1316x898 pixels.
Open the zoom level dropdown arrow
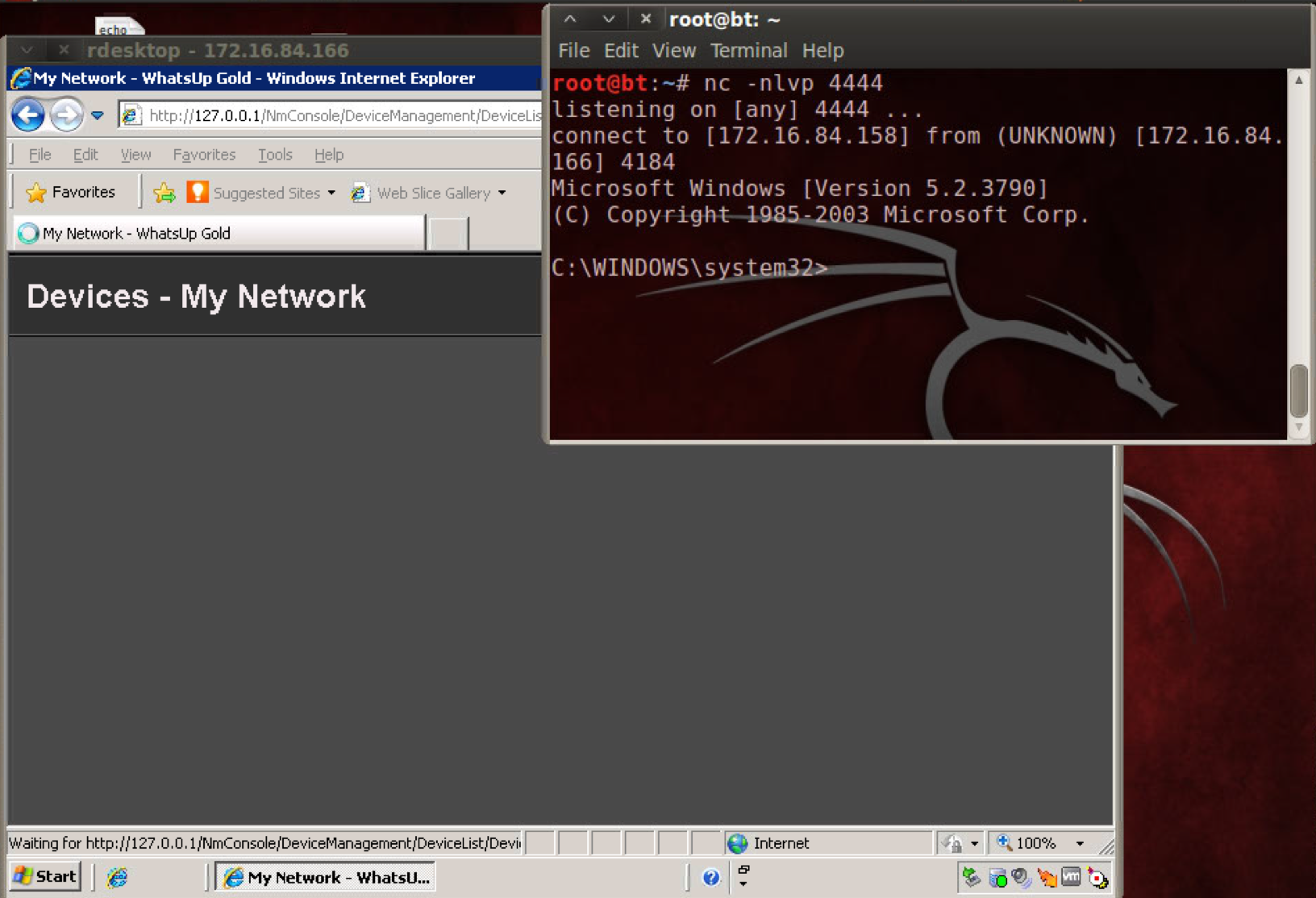pos(1080,844)
